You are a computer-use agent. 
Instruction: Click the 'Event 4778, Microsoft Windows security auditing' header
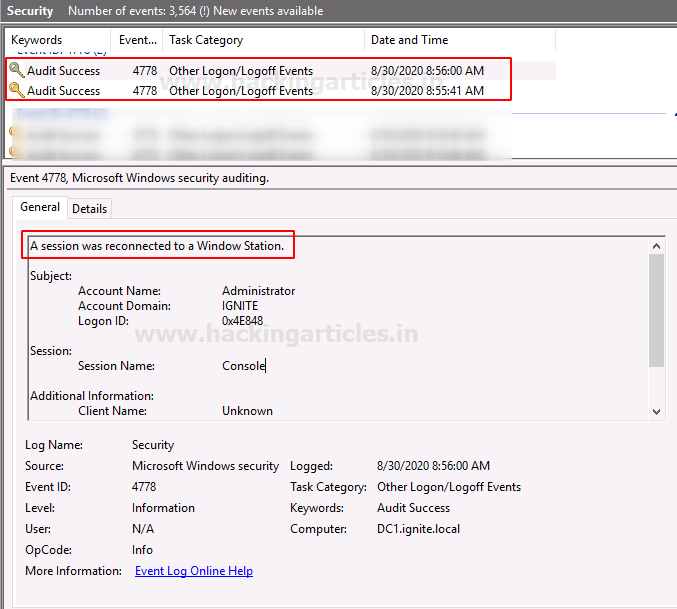pyautogui.click(x=139, y=178)
